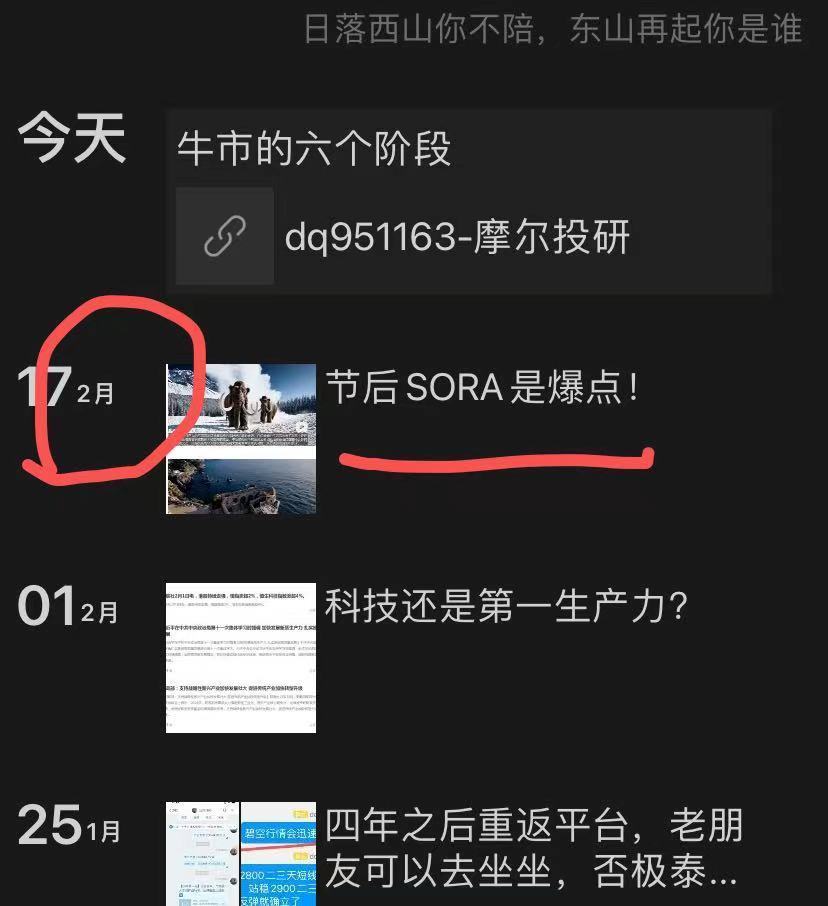Tap the empty area of the link card
The image size is (828, 906).
tap(699, 237)
